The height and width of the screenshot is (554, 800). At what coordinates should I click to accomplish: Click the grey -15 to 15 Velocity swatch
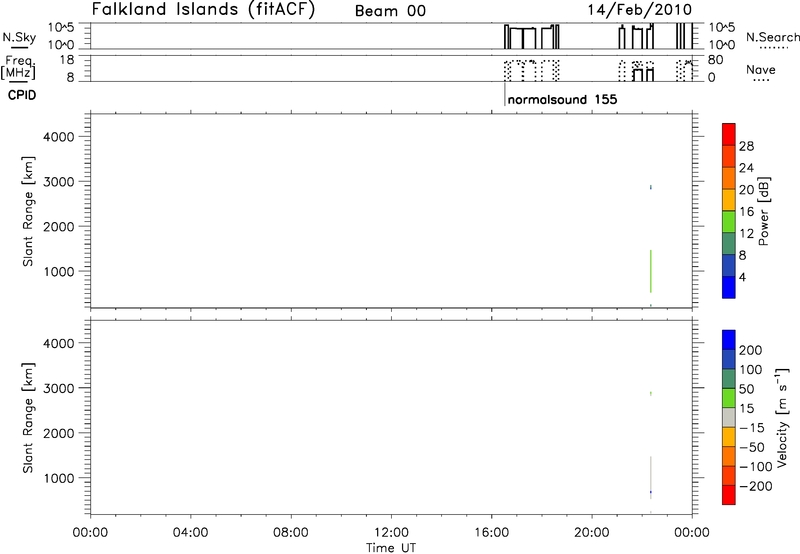tap(729, 418)
